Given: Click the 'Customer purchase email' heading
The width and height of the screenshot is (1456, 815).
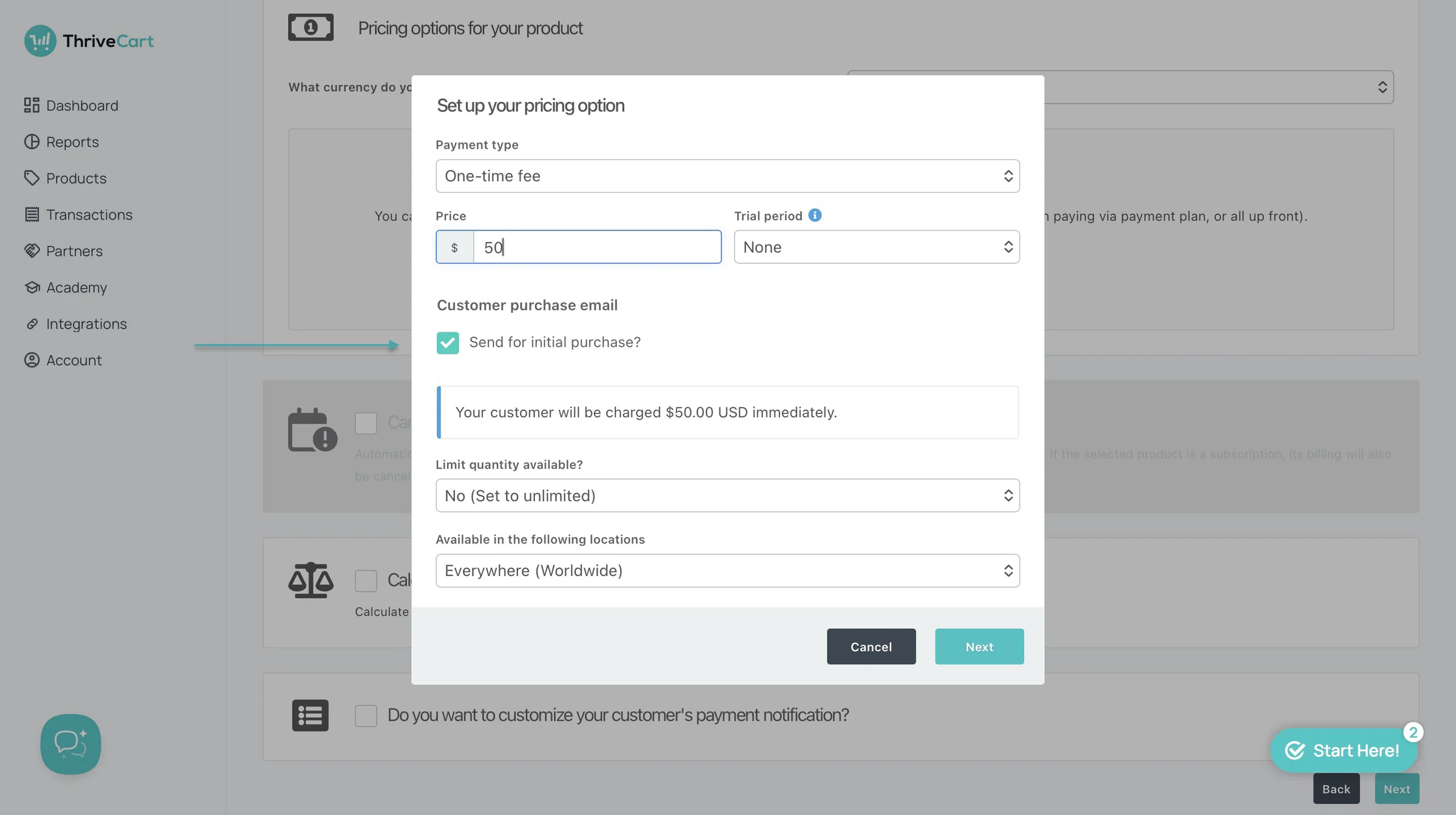Looking at the screenshot, I should click(527, 305).
